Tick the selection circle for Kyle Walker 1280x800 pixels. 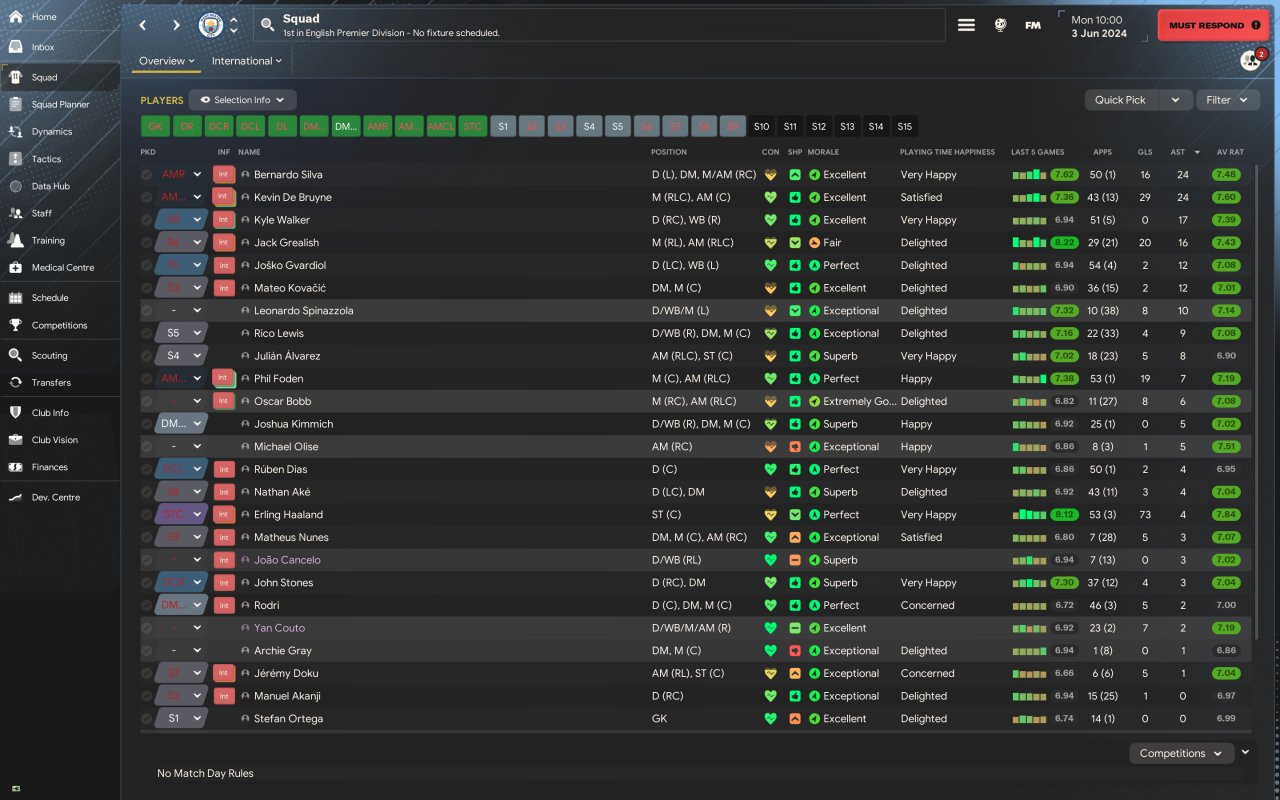147,220
